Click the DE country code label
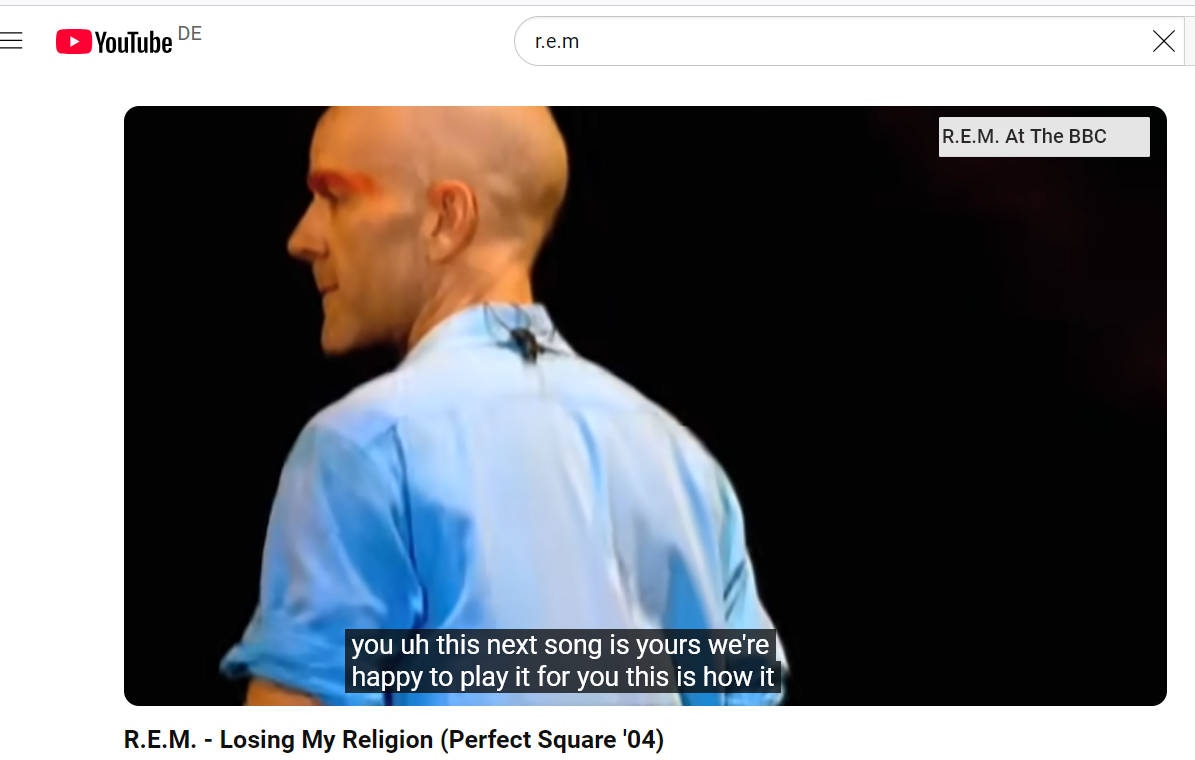Image resolution: width=1195 pixels, height=760 pixels. coord(190,34)
